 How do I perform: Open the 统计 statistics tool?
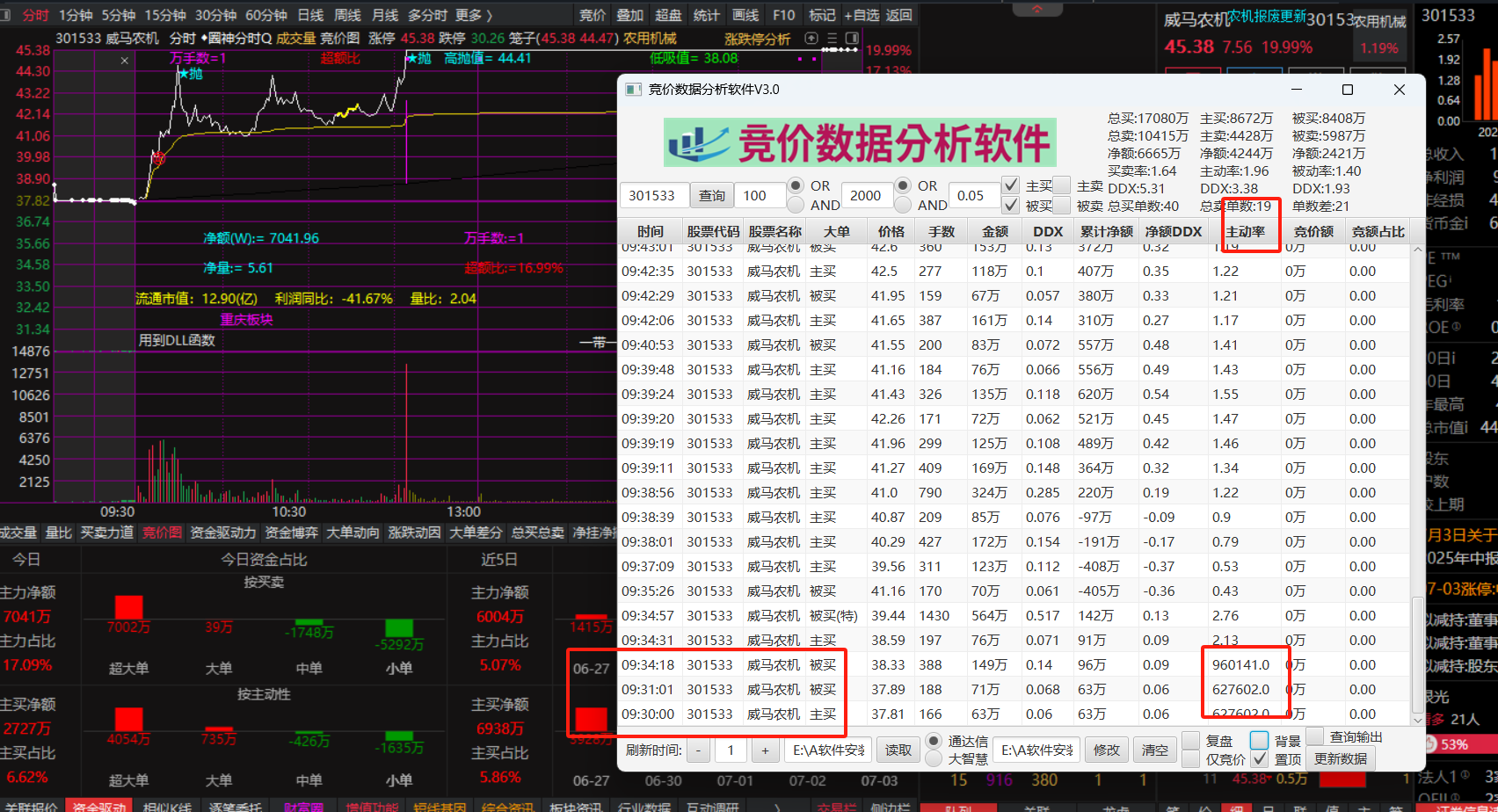click(x=706, y=14)
